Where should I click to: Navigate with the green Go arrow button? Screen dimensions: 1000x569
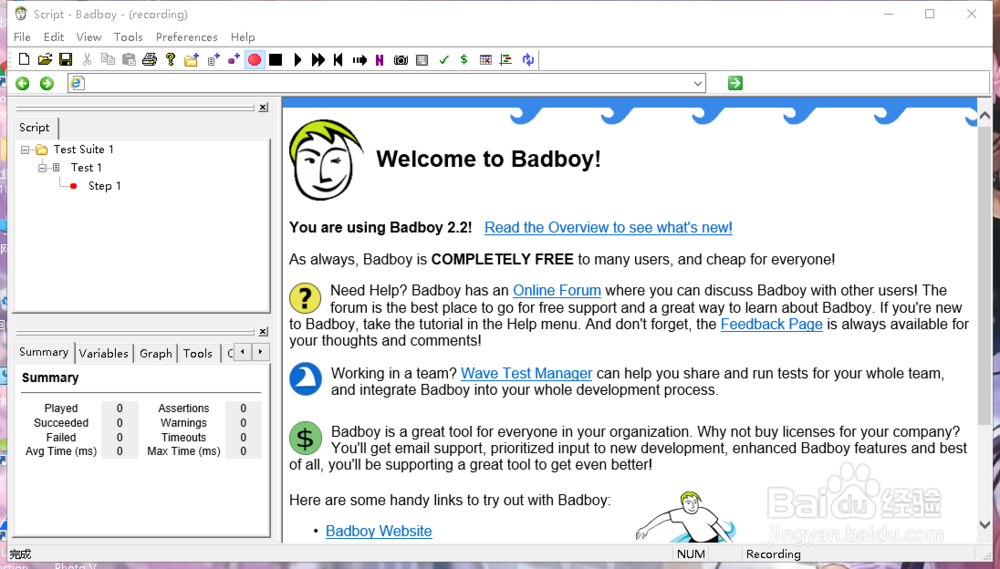pyautogui.click(x=735, y=83)
